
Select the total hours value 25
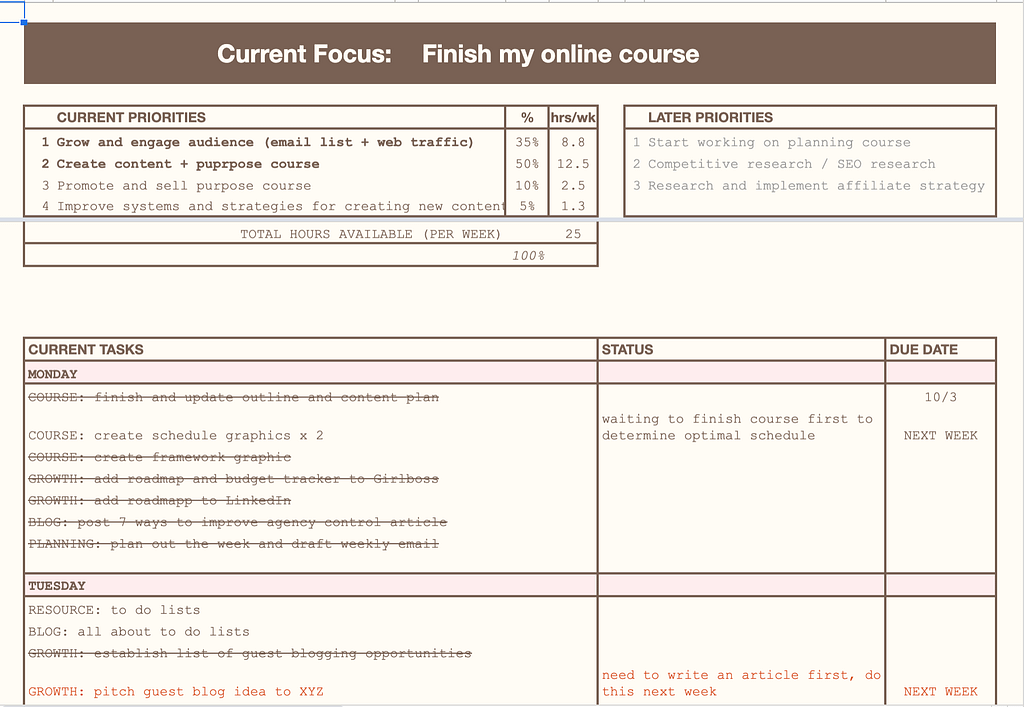(x=573, y=234)
